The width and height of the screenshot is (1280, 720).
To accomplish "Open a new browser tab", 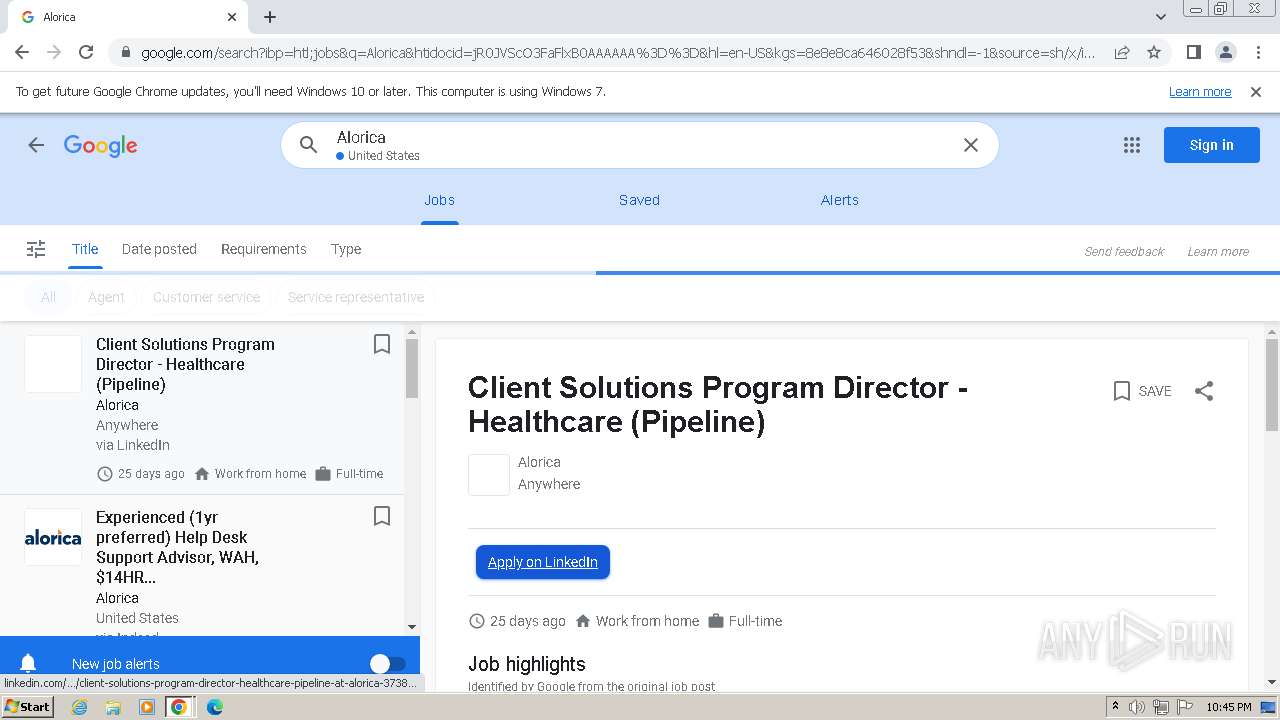I will point(270,17).
